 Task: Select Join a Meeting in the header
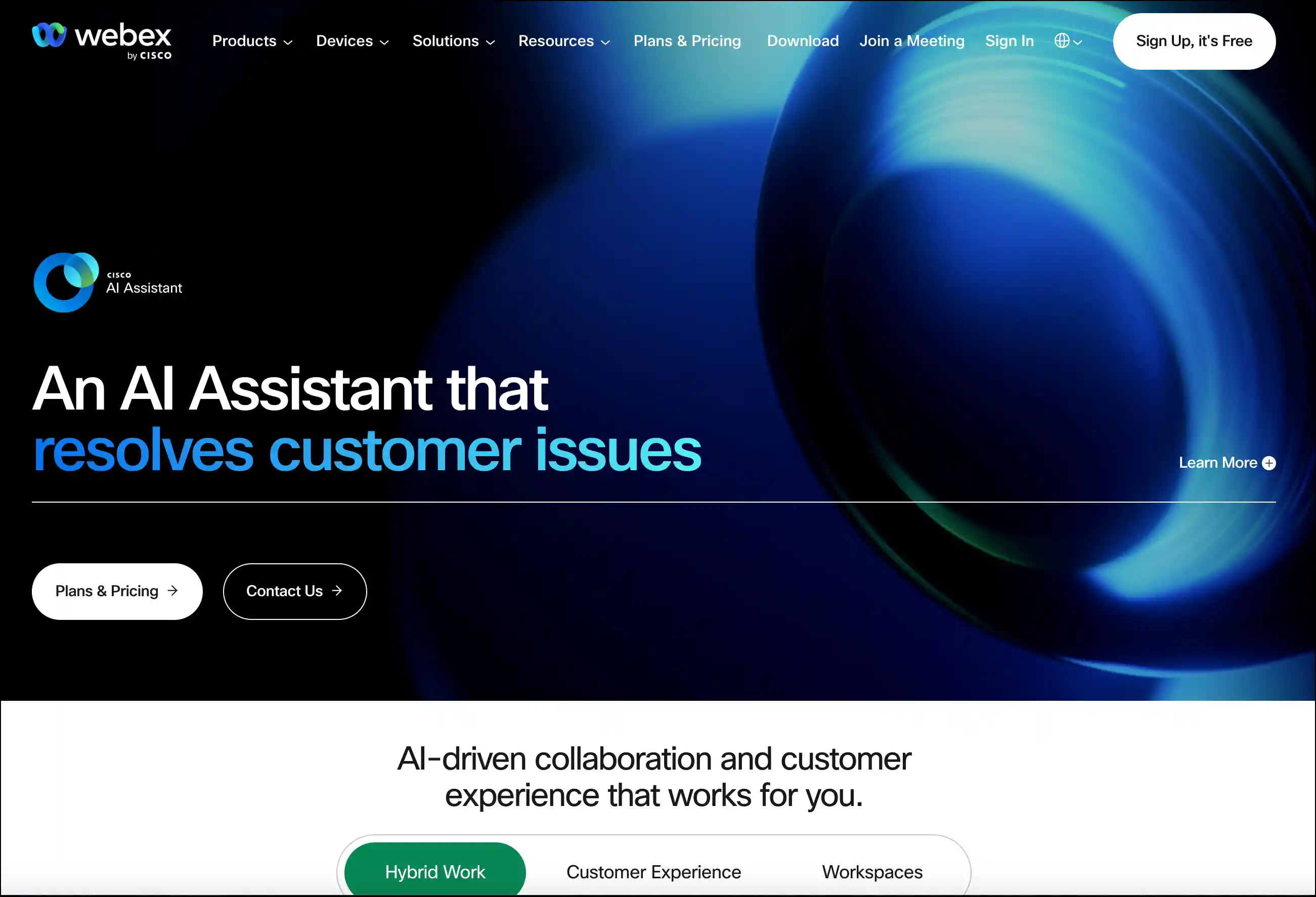912,41
